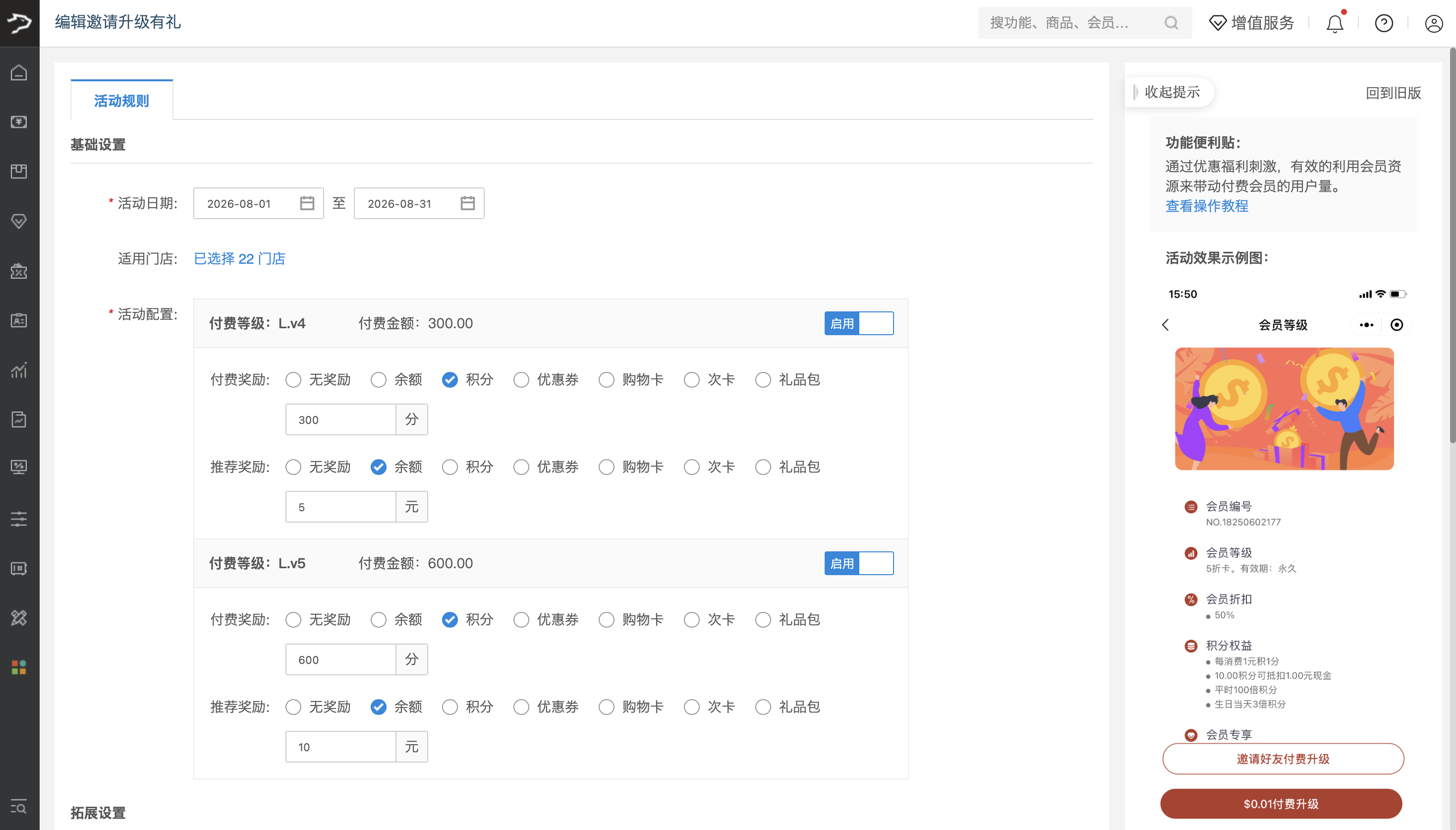Click 邀请好友付费升级 button in preview

pyautogui.click(x=1283, y=759)
